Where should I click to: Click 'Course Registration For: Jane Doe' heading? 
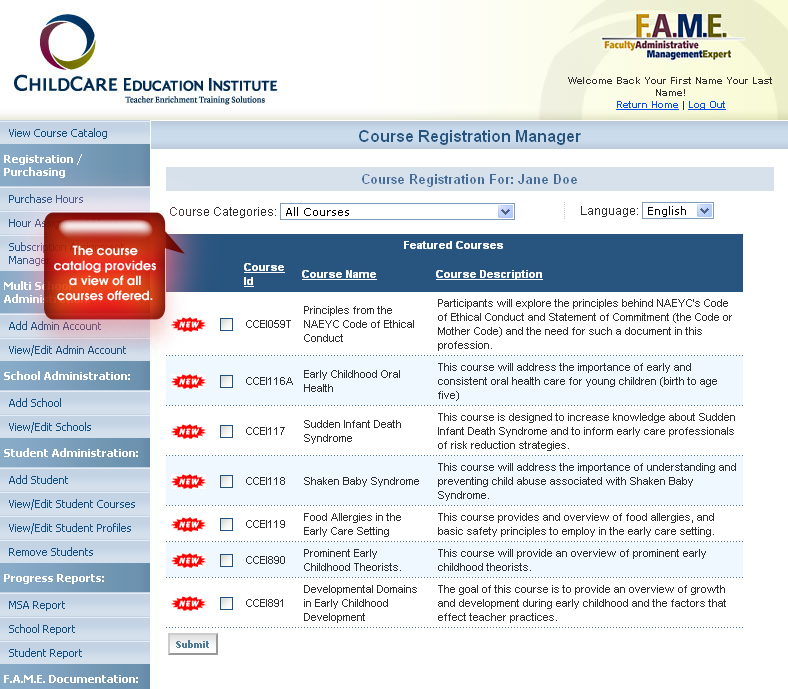coord(469,179)
